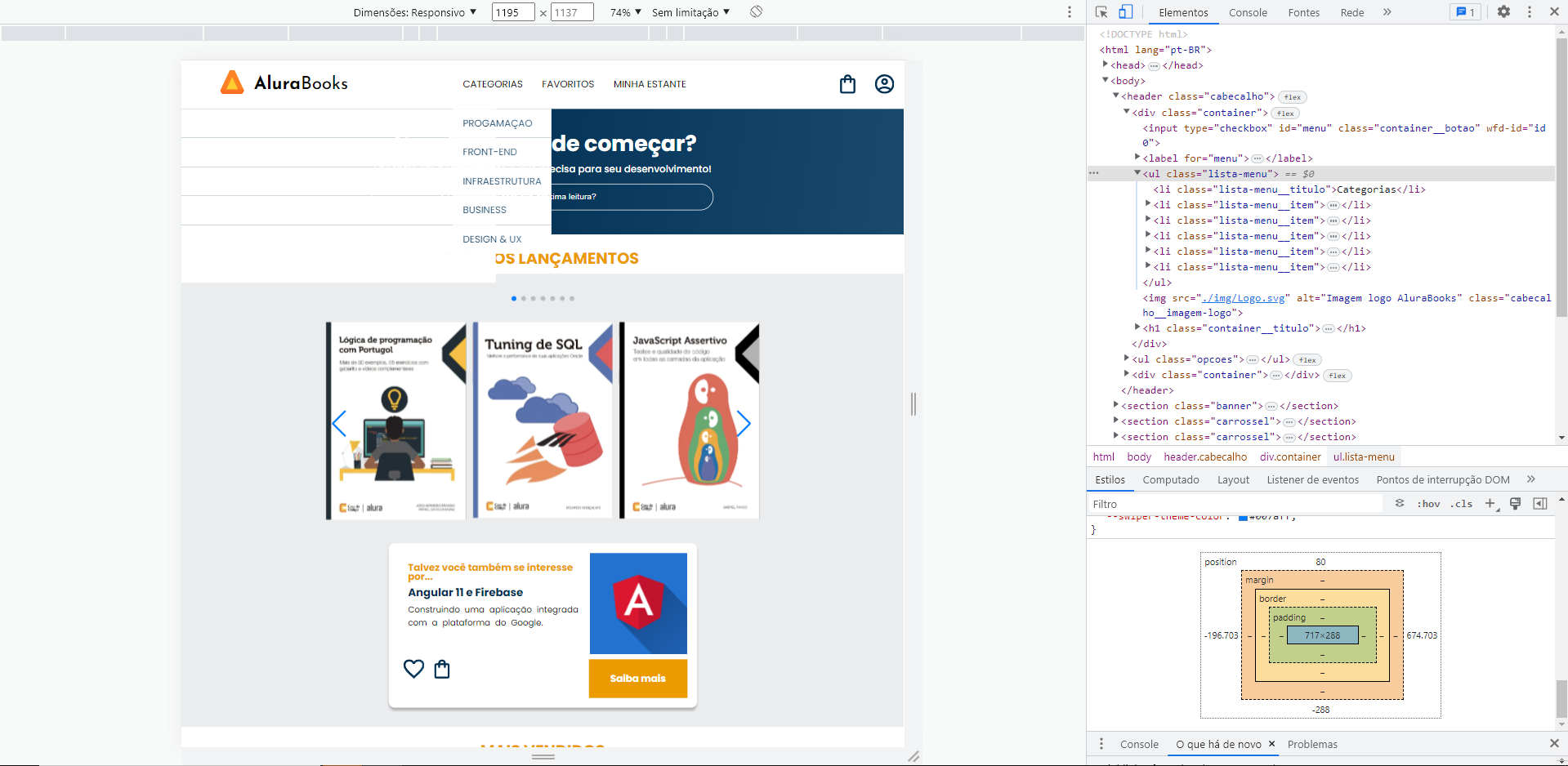Click the rotate screen icon

757,11
